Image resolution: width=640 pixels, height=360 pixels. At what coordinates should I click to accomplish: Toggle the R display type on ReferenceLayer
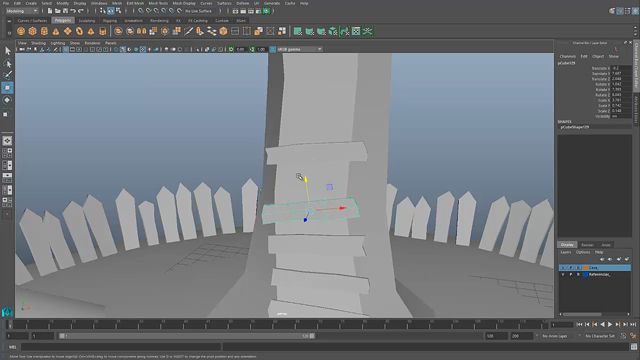[578, 275]
